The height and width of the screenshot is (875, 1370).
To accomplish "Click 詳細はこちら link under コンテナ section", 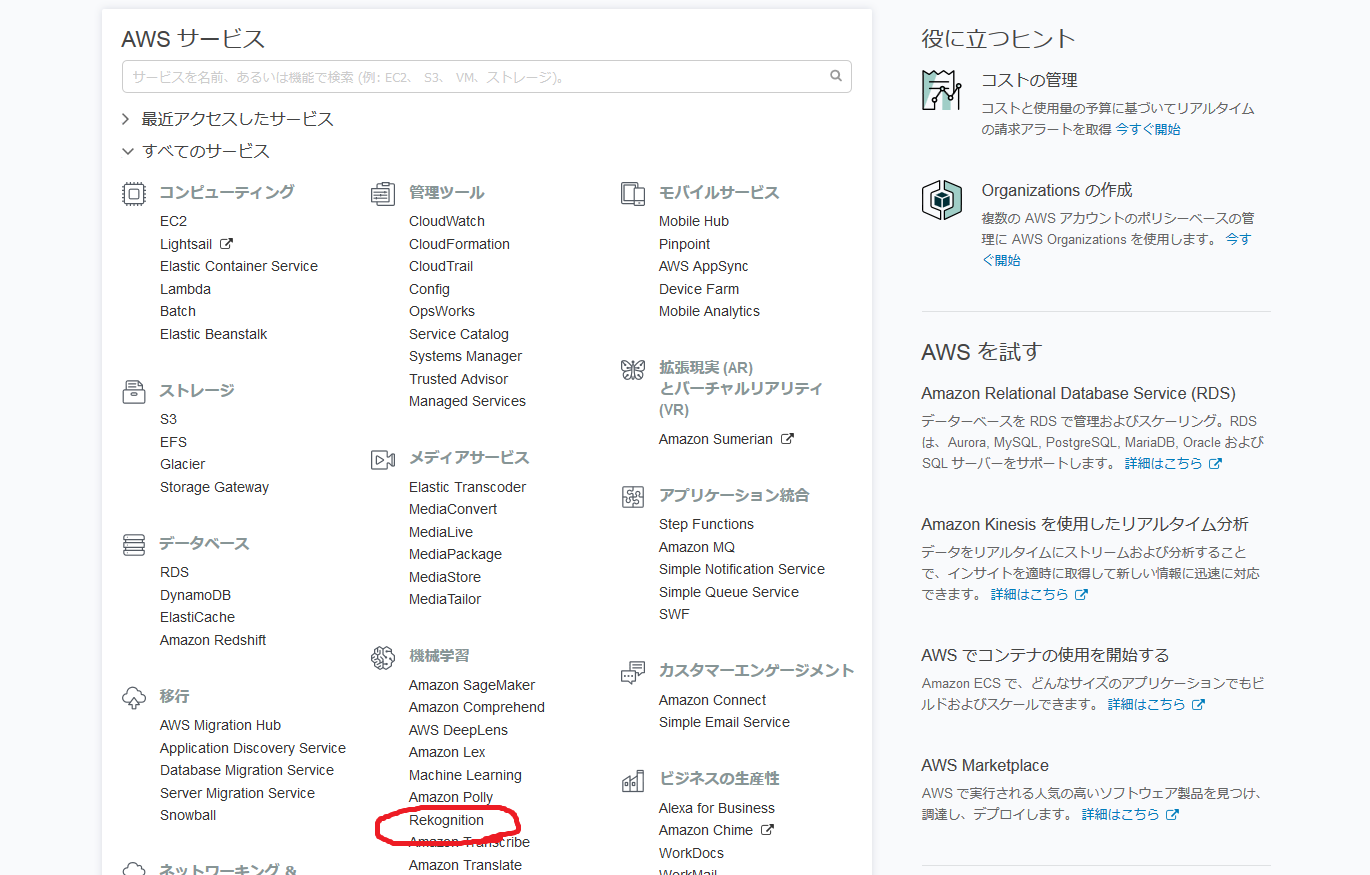I will pos(1155,704).
